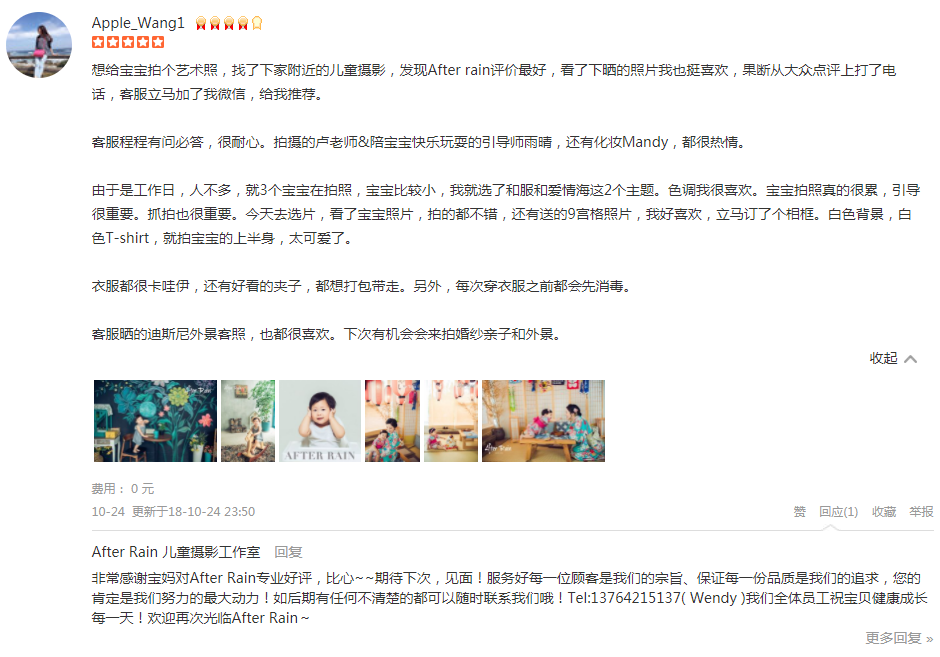This screenshot has height=657, width=940.
Task: Click Apple_Wang1 username link
Action: [138, 23]
